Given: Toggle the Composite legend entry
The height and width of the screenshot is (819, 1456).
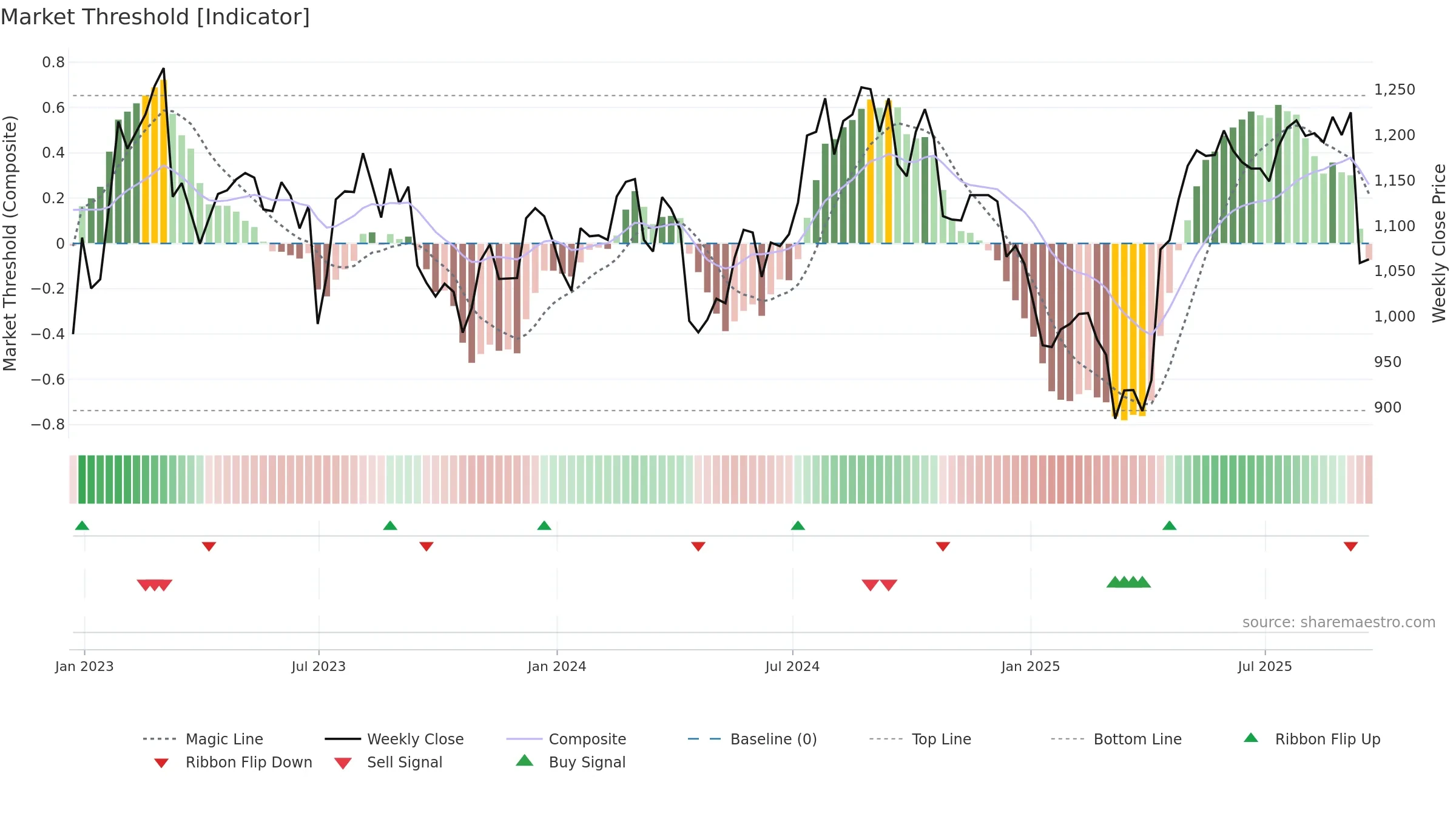Looking at the screenshot, I should click(566, 739).
